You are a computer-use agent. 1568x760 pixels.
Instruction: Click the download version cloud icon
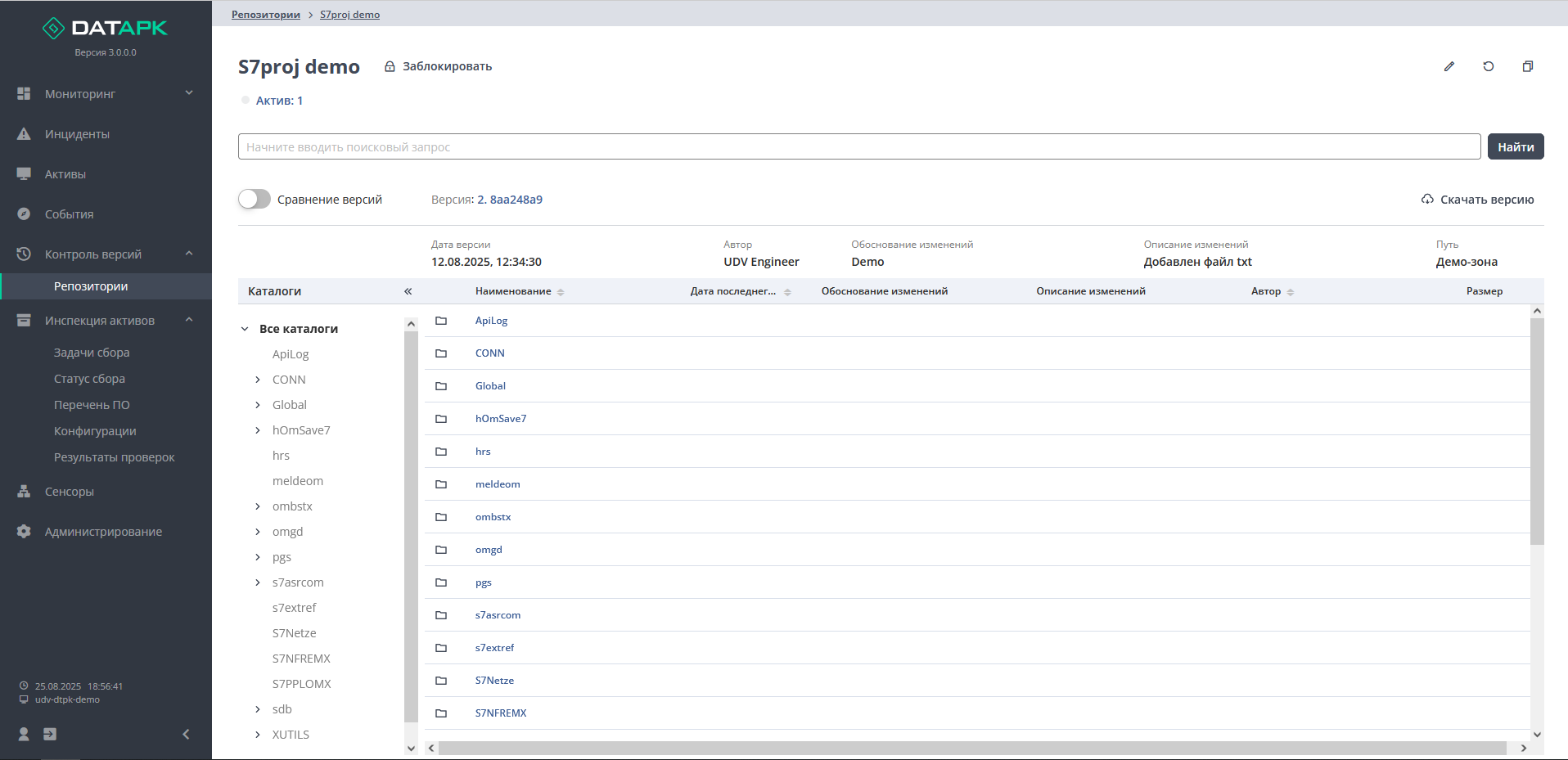click(x=1427, y=200)
